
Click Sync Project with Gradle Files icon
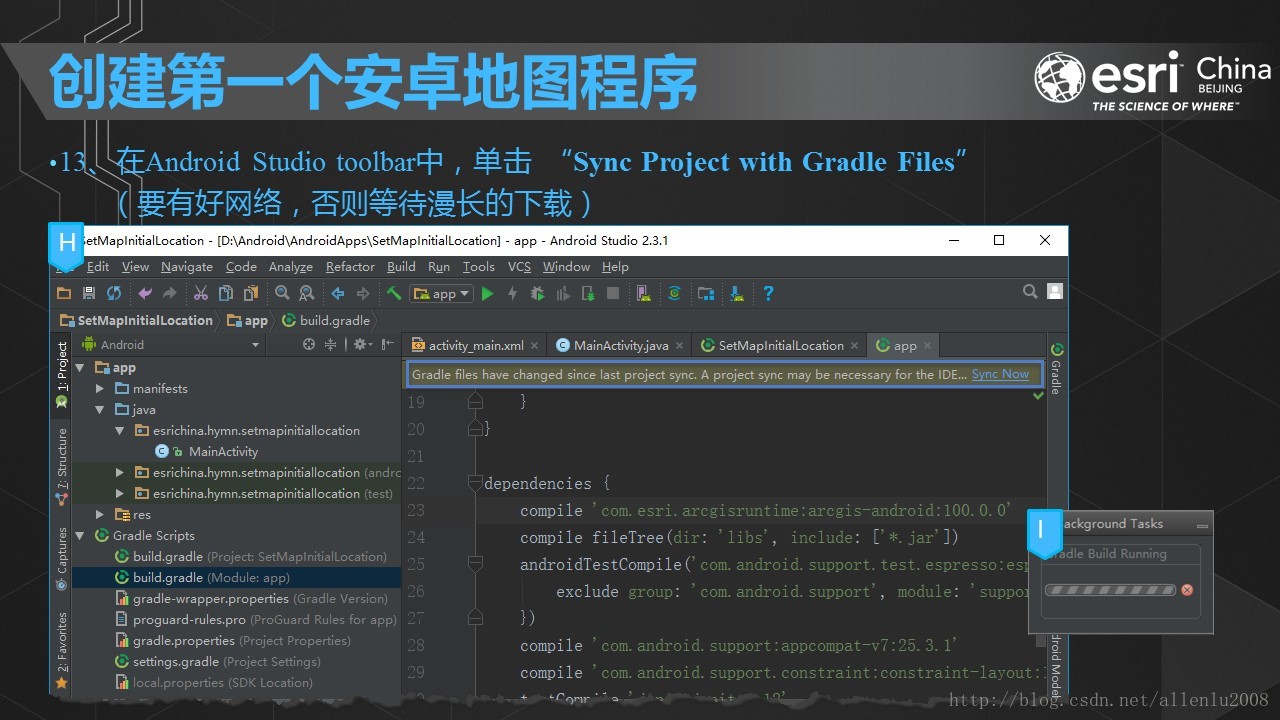click(x=675, y=293)
